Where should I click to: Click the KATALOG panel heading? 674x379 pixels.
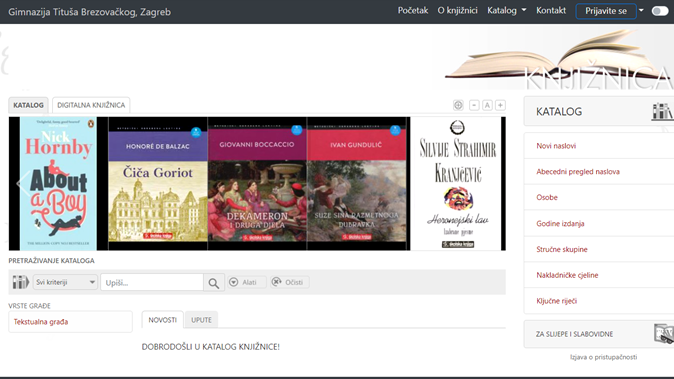coord(559,112)
